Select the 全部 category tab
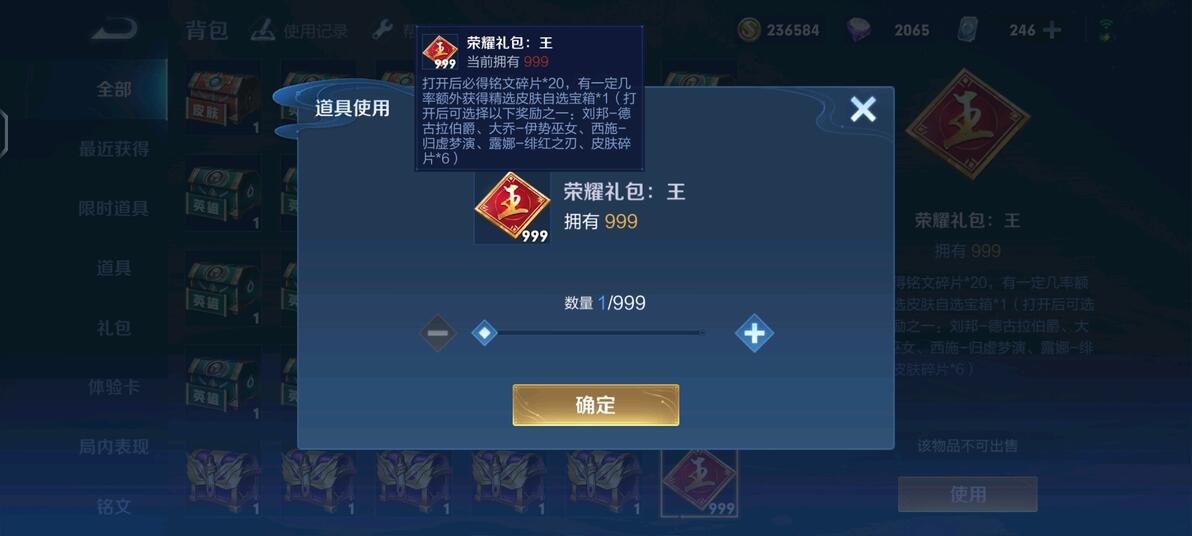Image resolution: width=1192 pixels, height=536 pixels. pyautogui.click(x=113, y=89)
